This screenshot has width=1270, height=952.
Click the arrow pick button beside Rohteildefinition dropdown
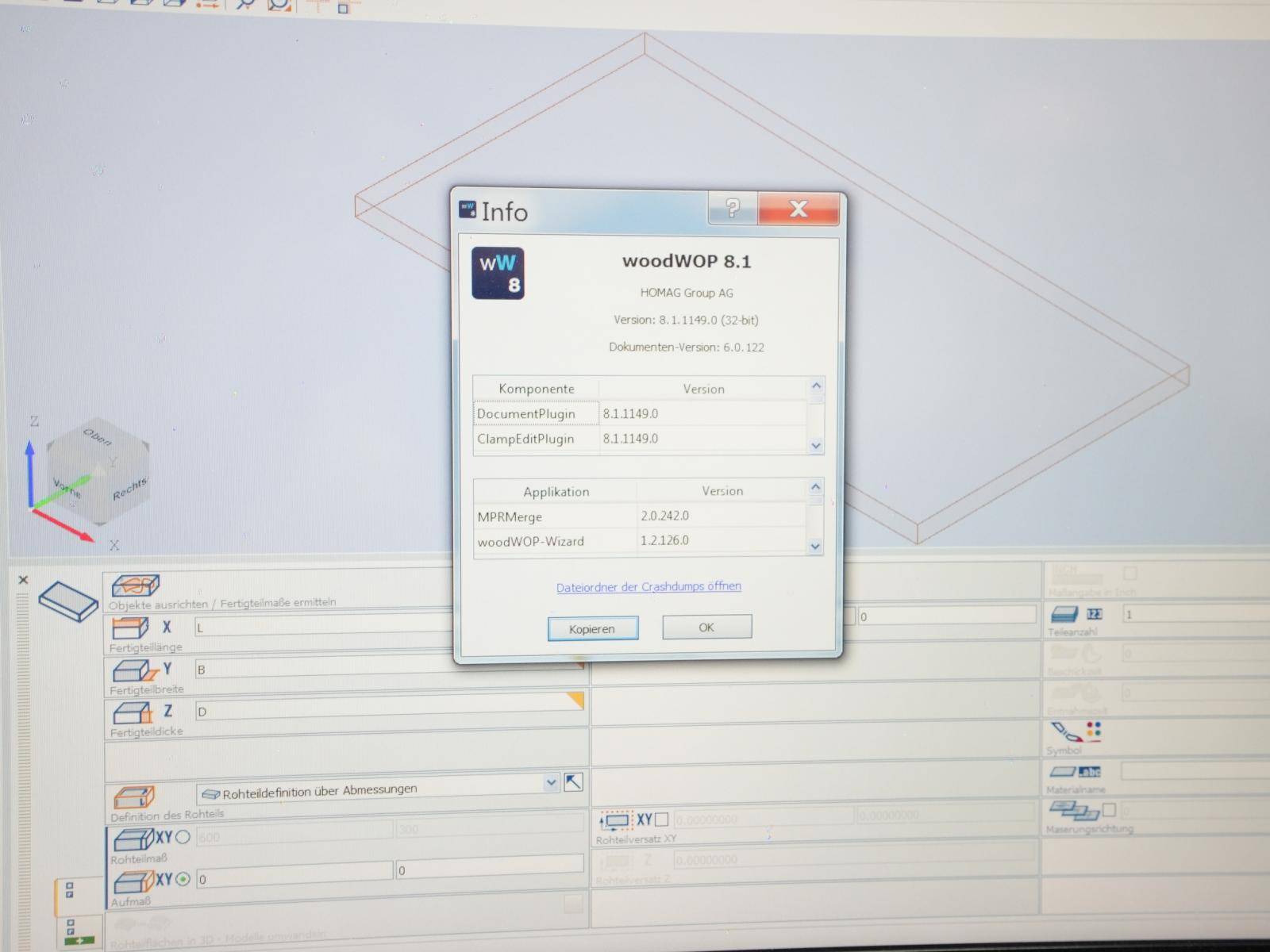[x=573, y=782]
